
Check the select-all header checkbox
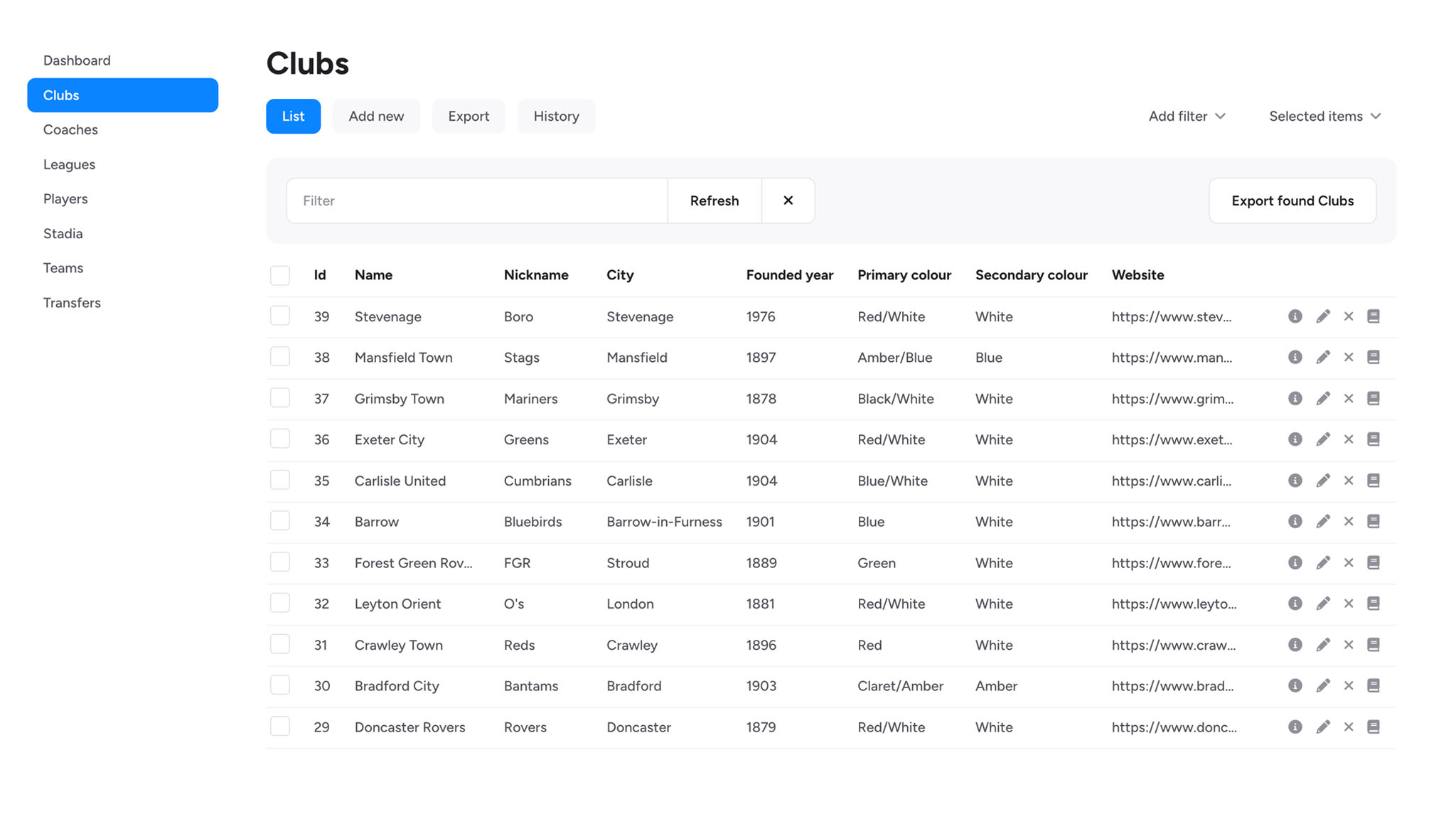[x=280, y=275]
